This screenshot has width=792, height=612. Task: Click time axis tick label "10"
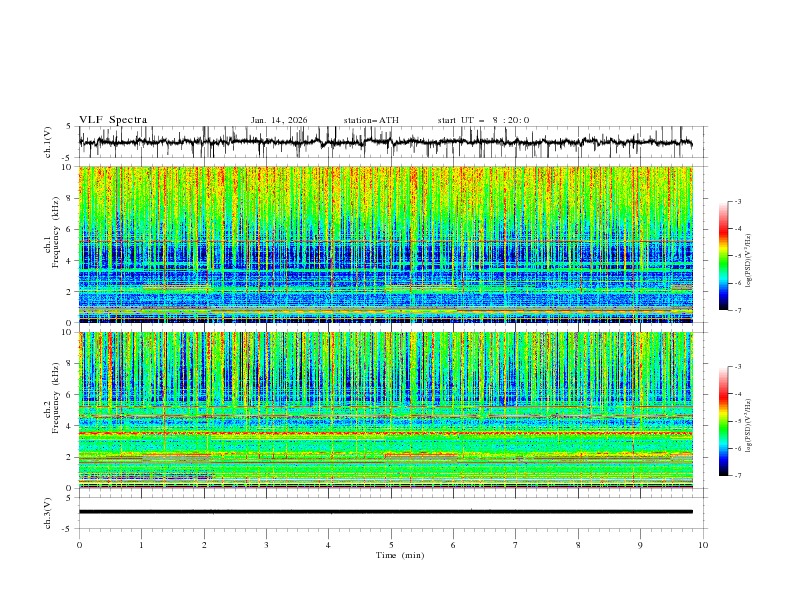point(703,545)
